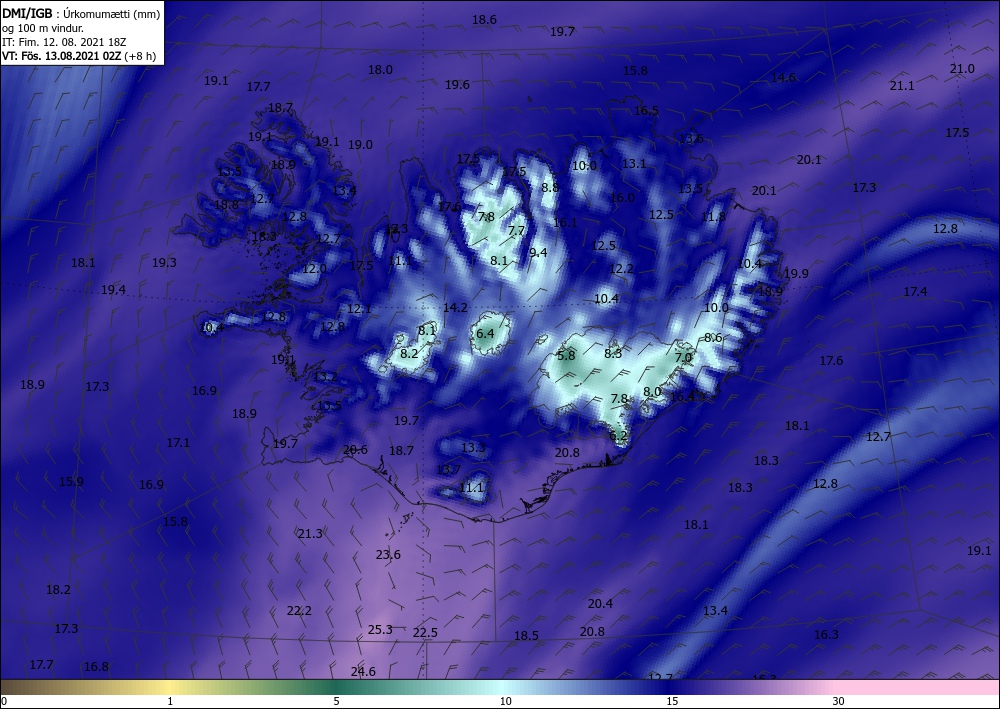1000x709 pixels.
Task: Click the 8.6 value label
Action: [x=714, y=338]
